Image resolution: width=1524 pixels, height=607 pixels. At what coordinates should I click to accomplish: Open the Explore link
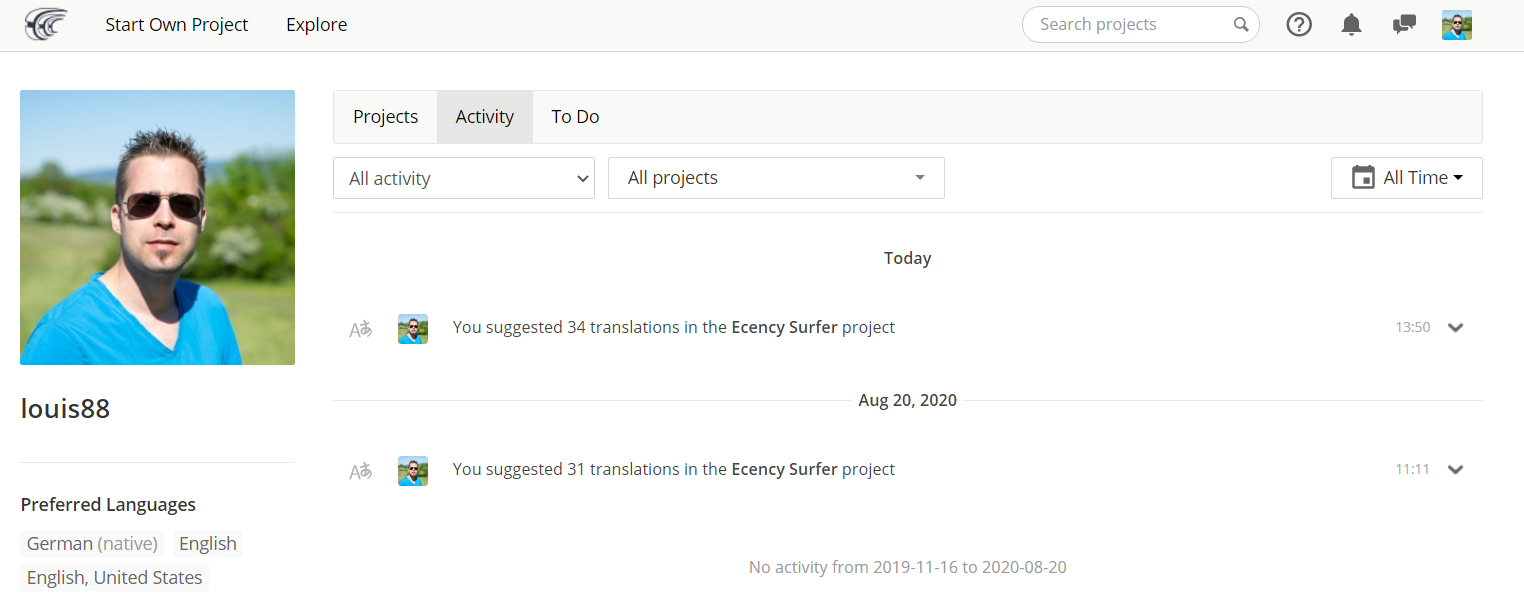[317, 25]
